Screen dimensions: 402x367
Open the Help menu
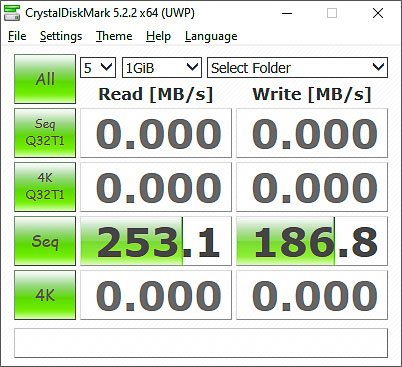coord(158,36)
